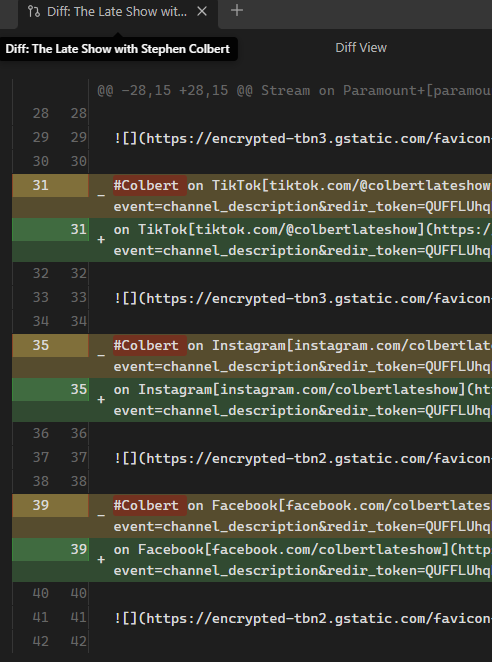Click the plus marker on added line 31
The height and width of the screenshot is (662, 492).
coord(101,240)
